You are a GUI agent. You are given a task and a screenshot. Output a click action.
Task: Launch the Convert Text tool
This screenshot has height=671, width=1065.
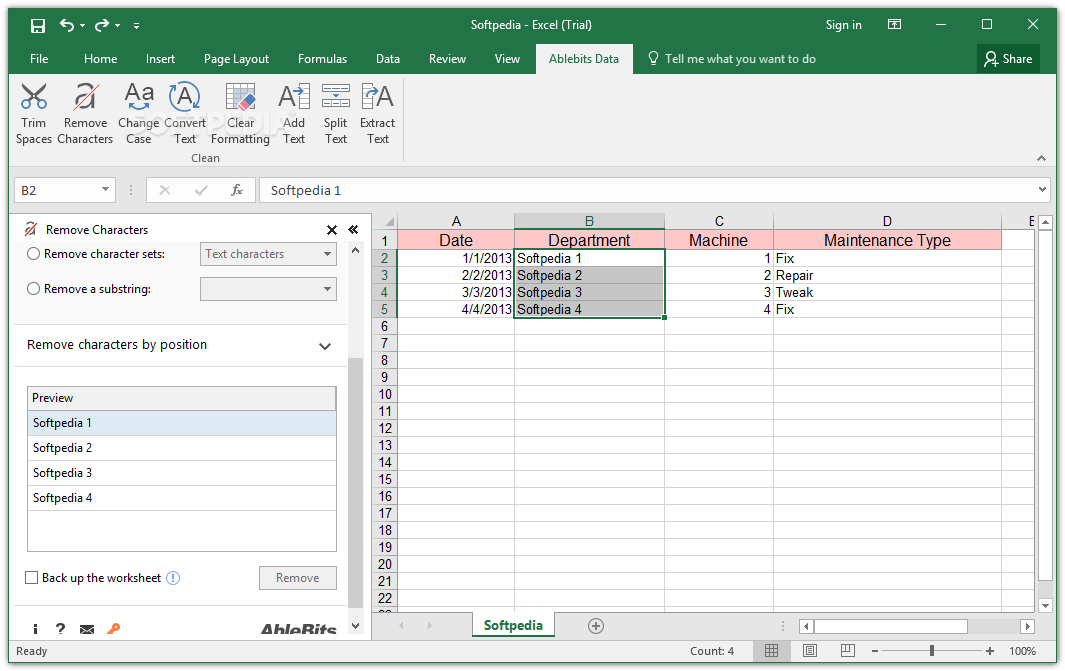185,114
